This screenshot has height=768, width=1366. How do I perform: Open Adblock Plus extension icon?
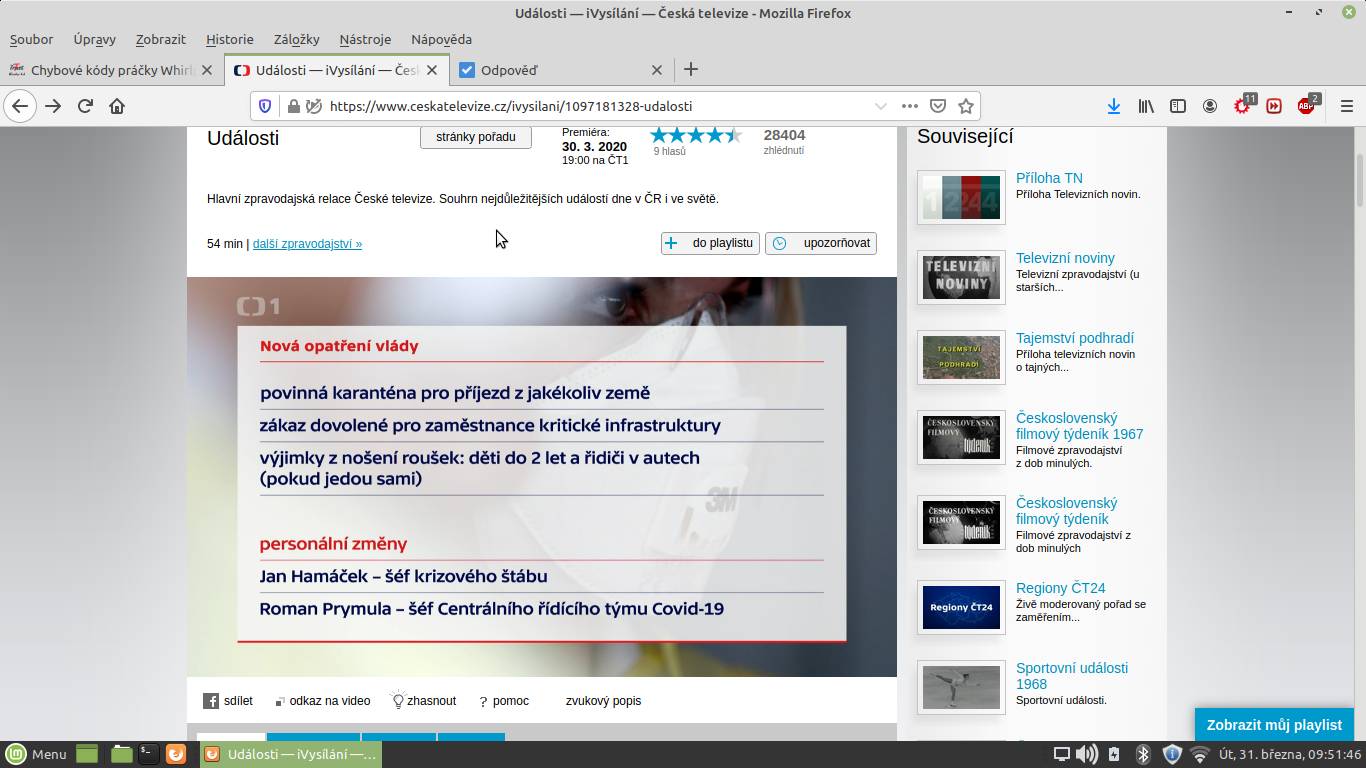(1307, 105)
